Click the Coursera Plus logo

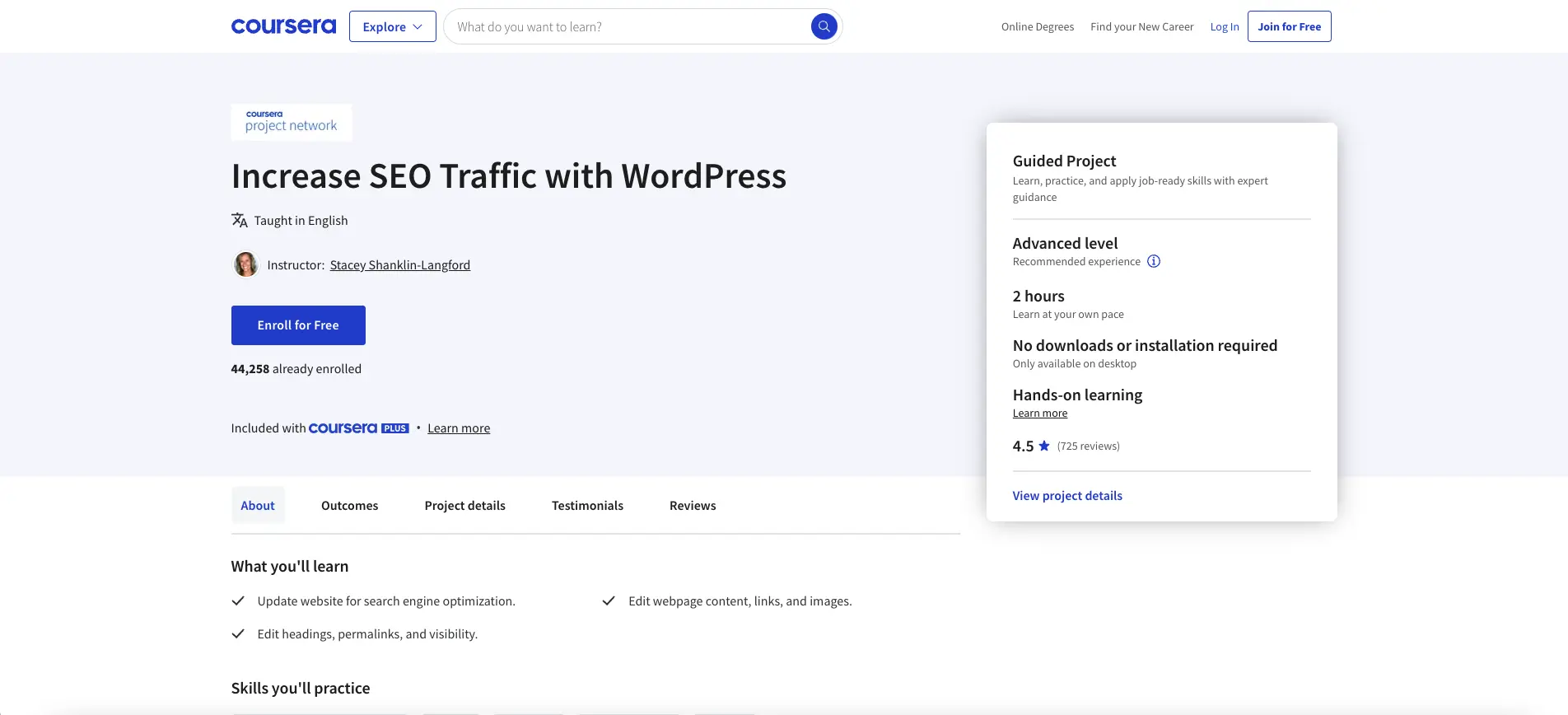[359, 428]
